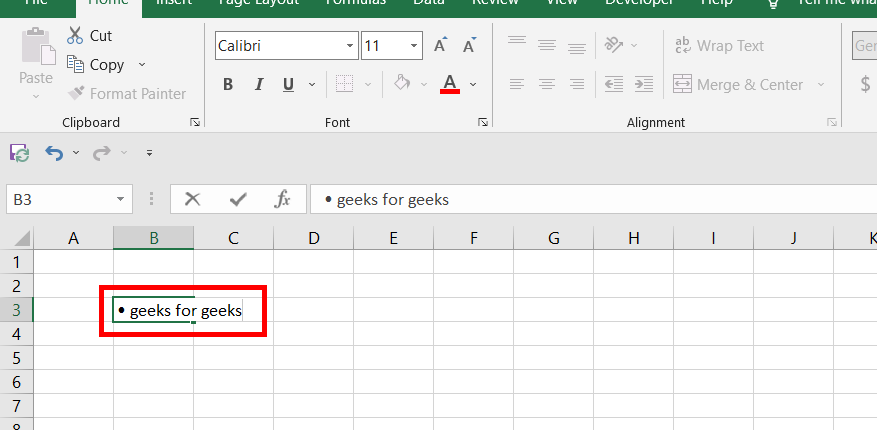Image resolution: width=877 pixels, height=430 pixels.
Task: Toggle Italic formatting
Action: click(258, 84)
